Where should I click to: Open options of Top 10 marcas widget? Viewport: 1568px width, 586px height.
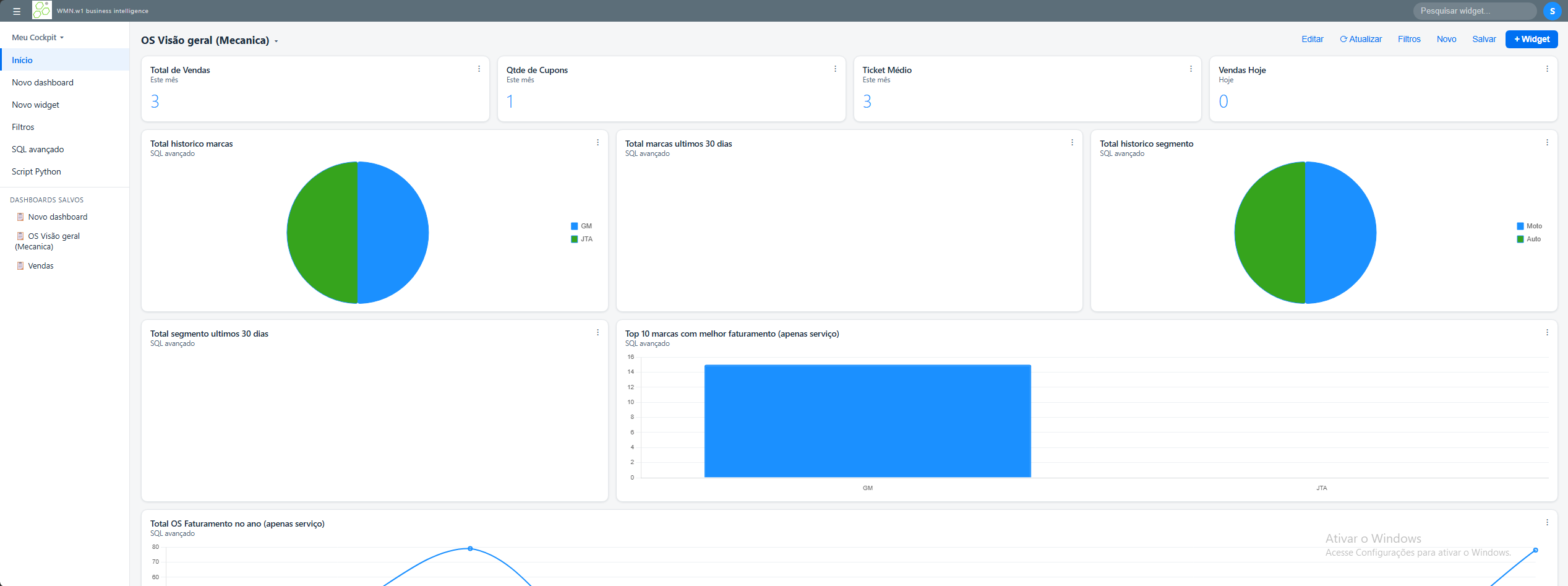(1547, 332)
